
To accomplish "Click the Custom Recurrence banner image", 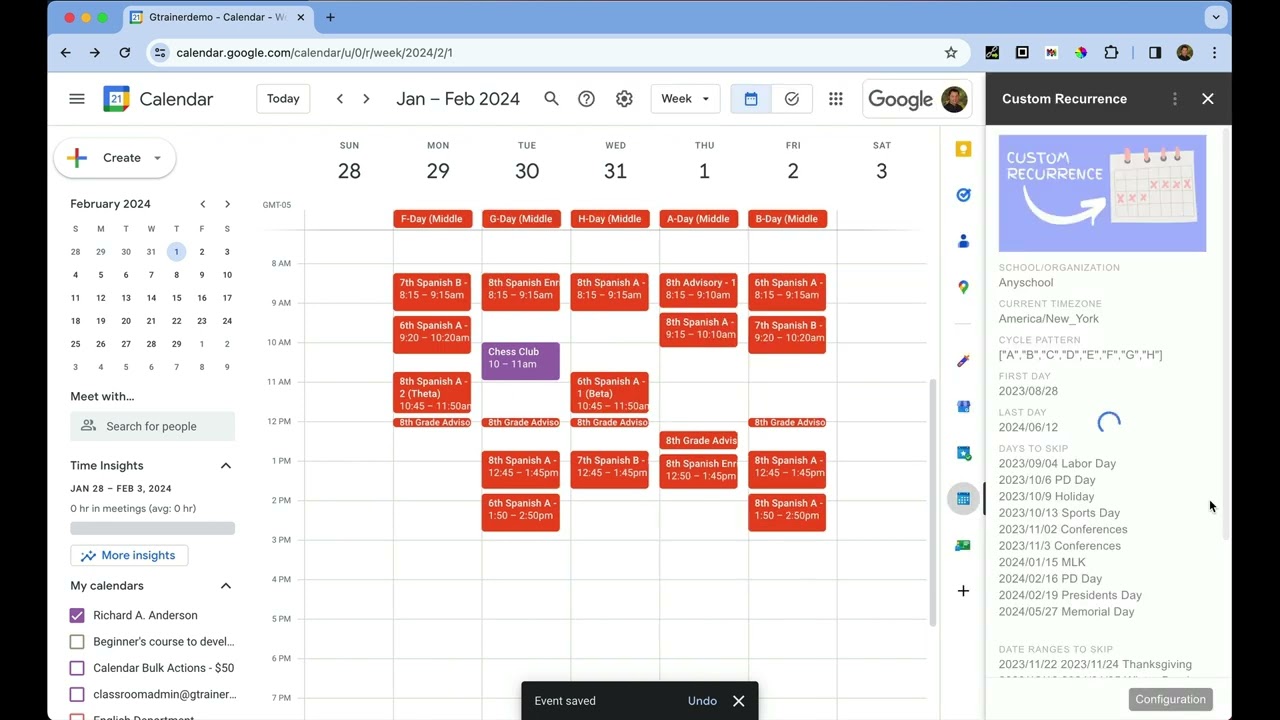I will pyautogui.click(x=1102, y=194).
